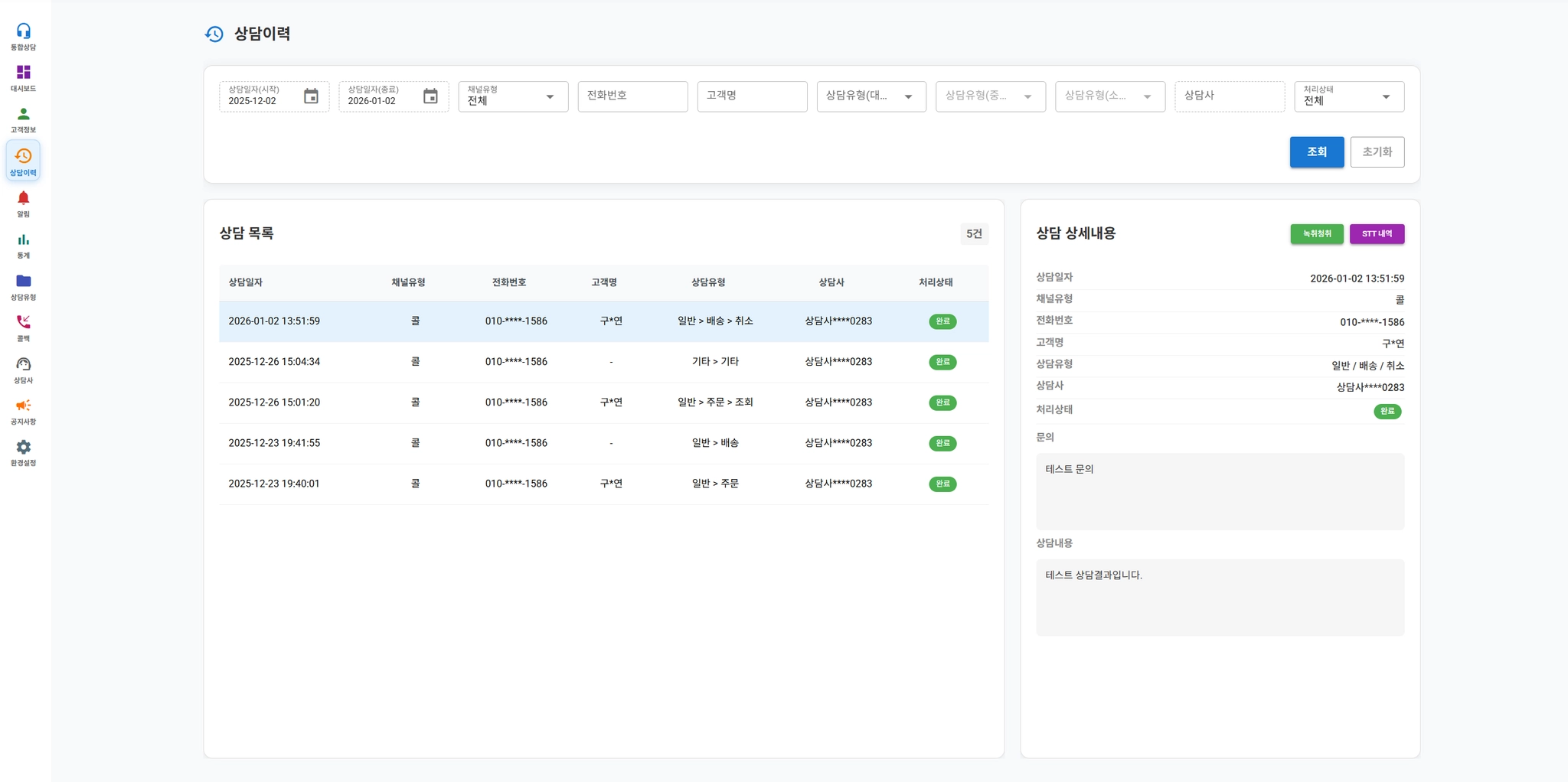The height and width of the screenshot is (782, 1568).
Task: Click 일반 > 배송 > 취소 cell
Action: [x=715, y=321]
